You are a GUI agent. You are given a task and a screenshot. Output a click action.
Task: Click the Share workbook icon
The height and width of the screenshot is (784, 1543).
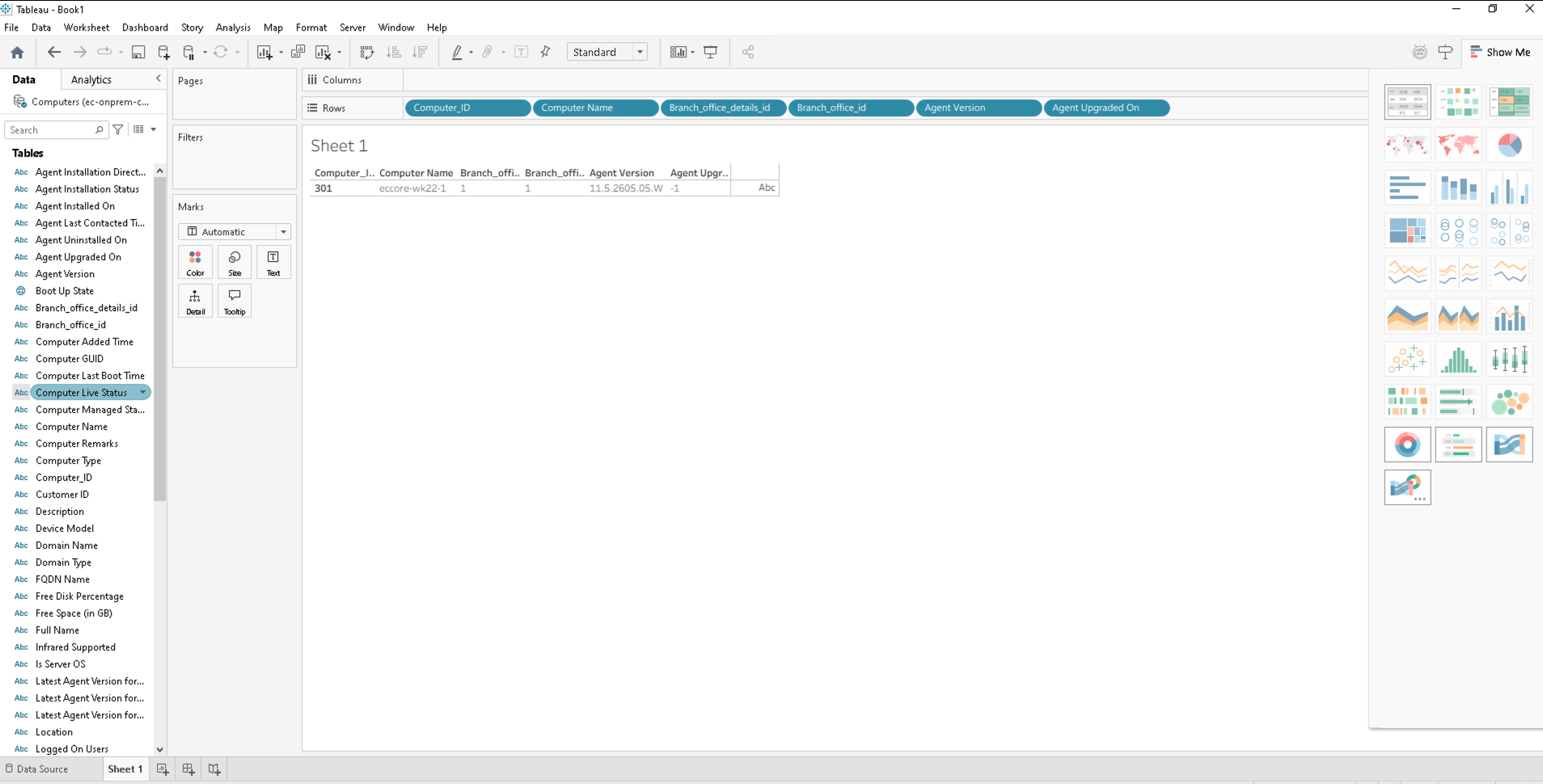[748, 53]
